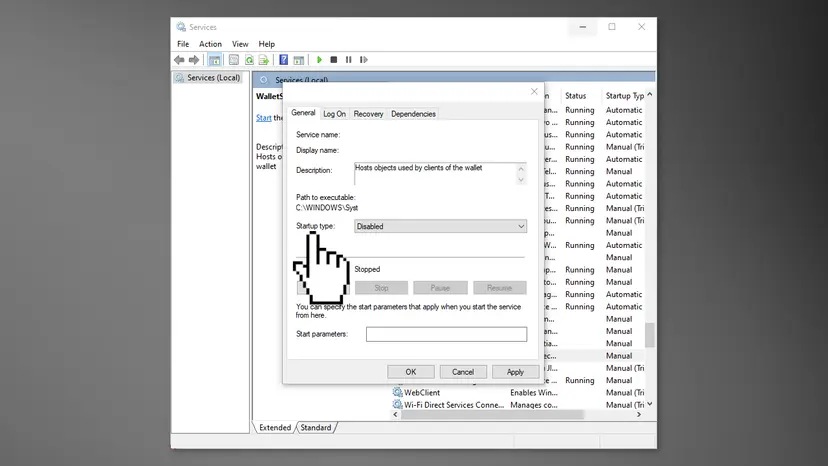Toggle the Show/Hide Console Tree toolbar icon

pos(214,60)
